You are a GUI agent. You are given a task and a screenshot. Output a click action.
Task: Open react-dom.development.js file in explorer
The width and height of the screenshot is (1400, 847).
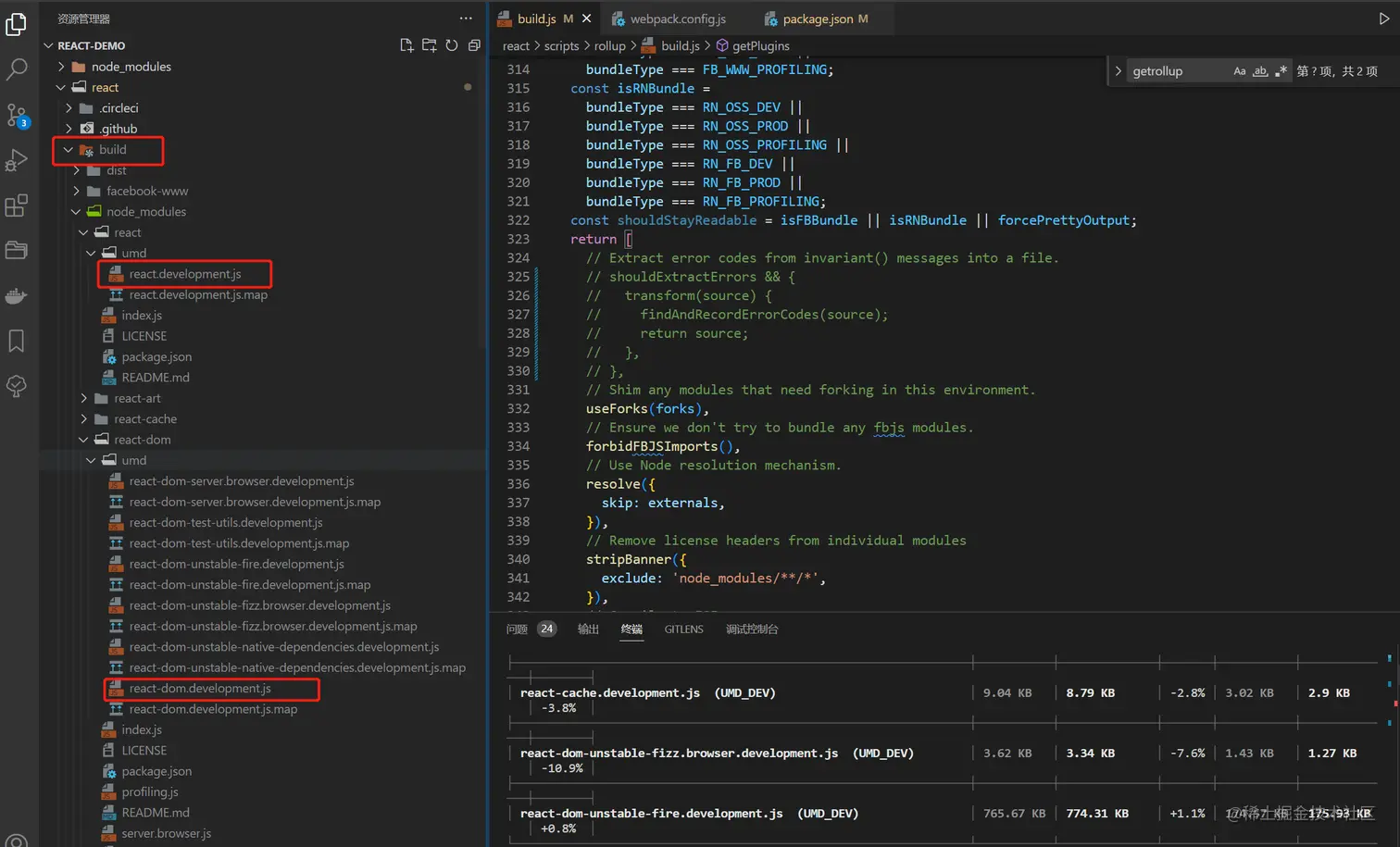pos(200,689)
